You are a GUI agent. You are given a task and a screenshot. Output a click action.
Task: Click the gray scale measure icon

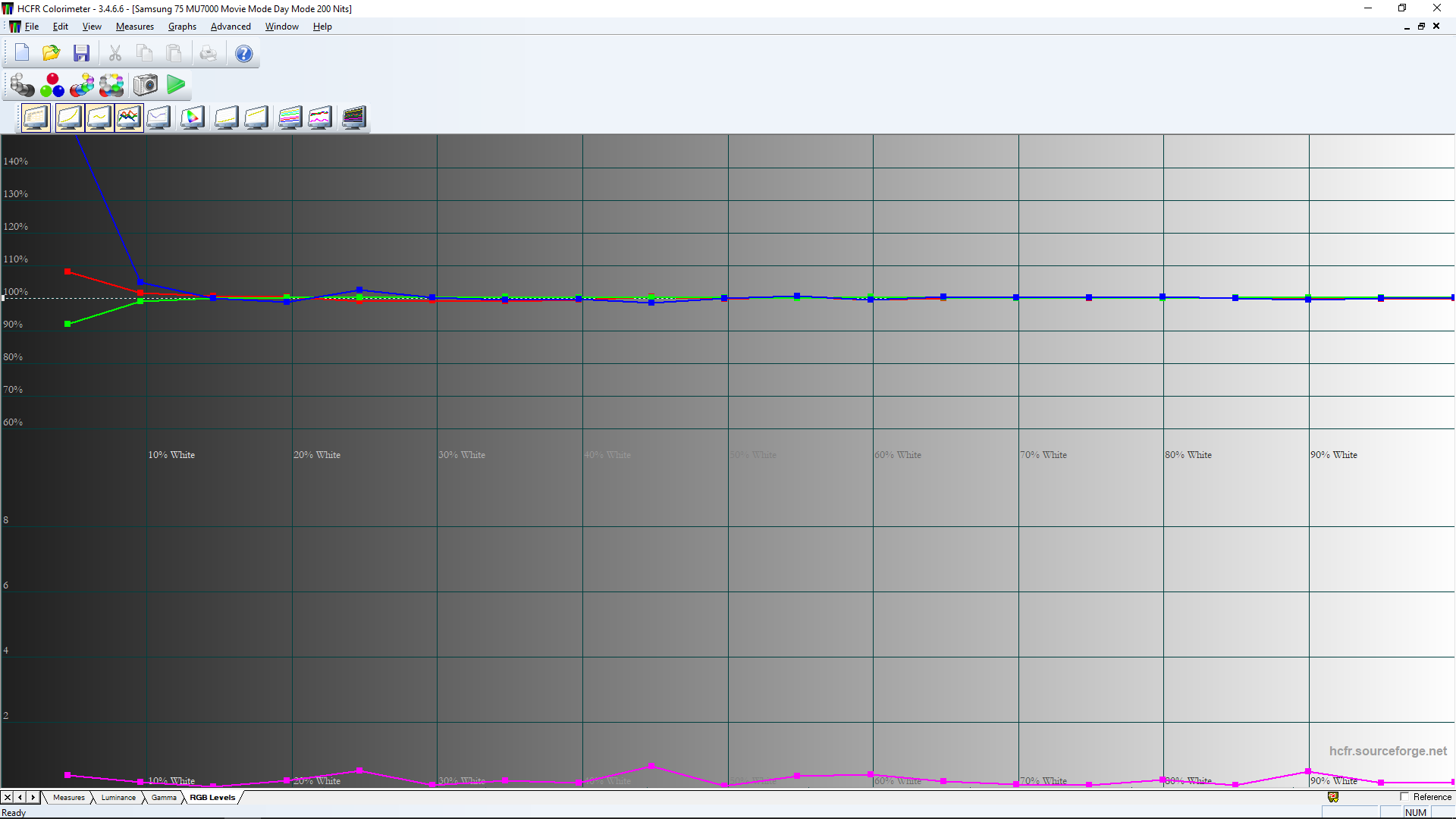(22, 85)
